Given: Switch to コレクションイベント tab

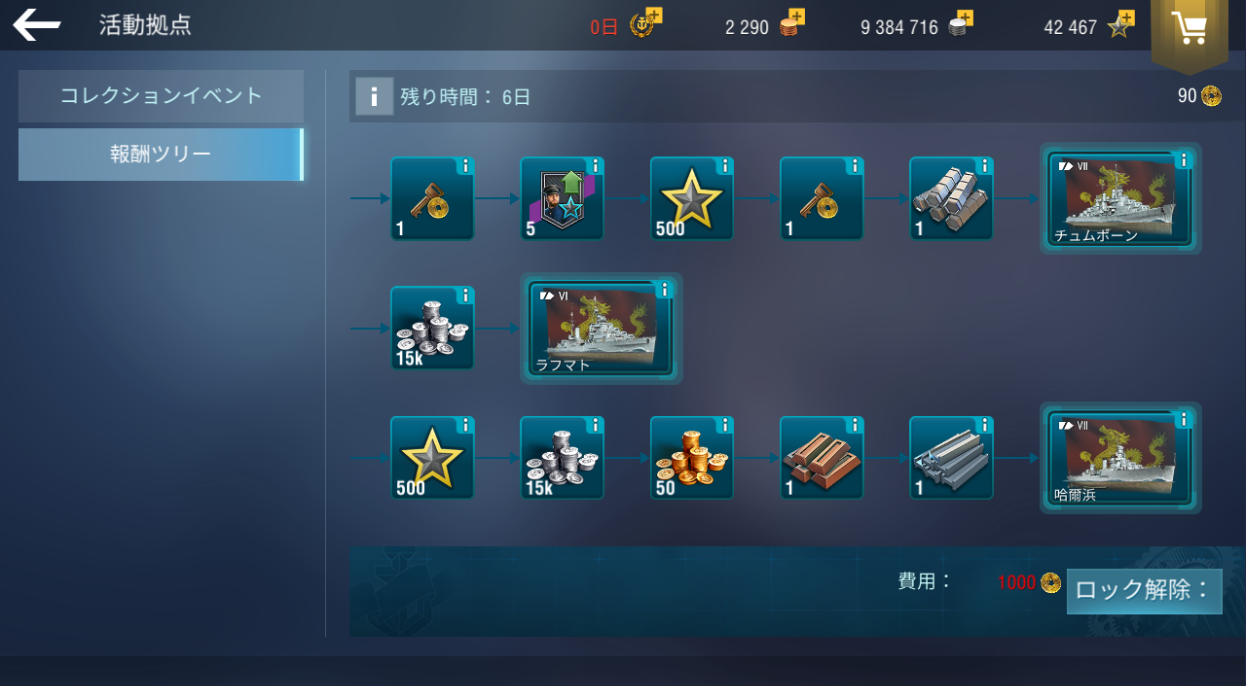Looking at the screenshot, I should (x=161, y=96).
